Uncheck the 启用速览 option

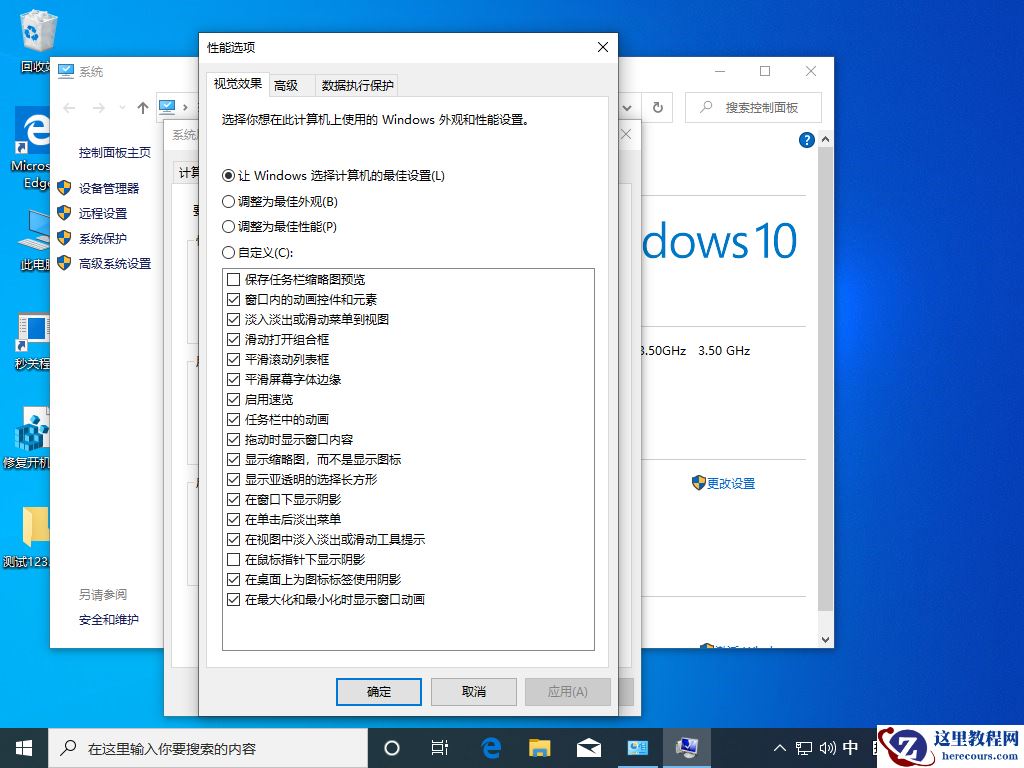[233, 399]
